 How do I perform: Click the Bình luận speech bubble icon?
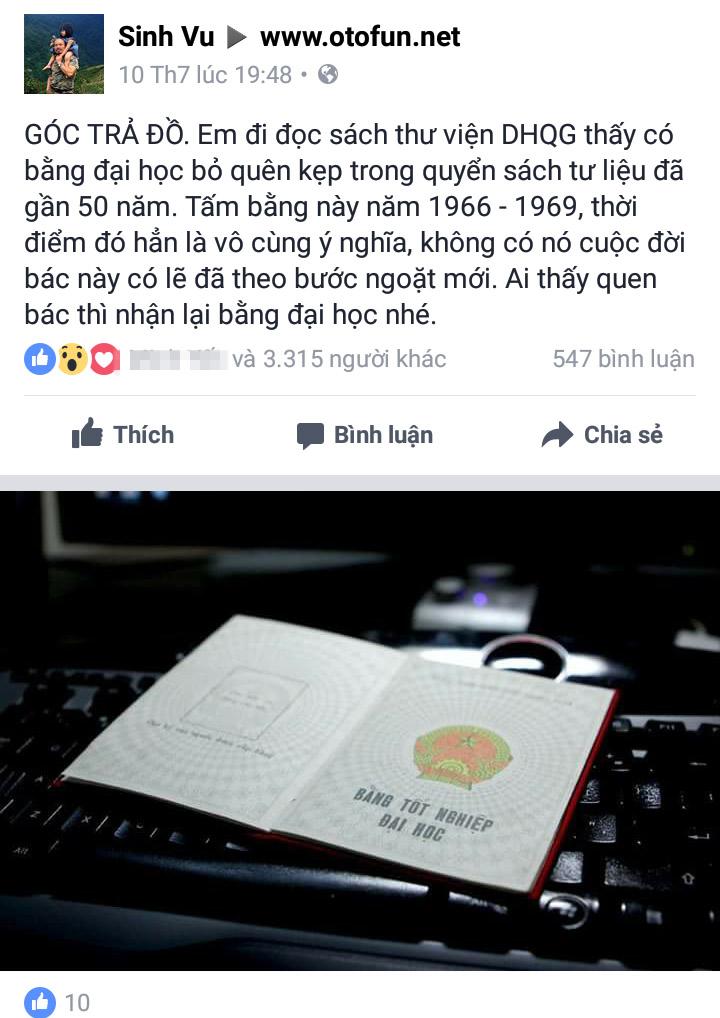pos(310,436)
